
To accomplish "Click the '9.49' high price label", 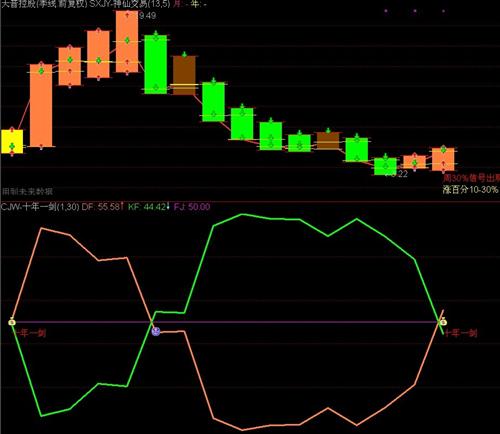I will coord(147,15).
